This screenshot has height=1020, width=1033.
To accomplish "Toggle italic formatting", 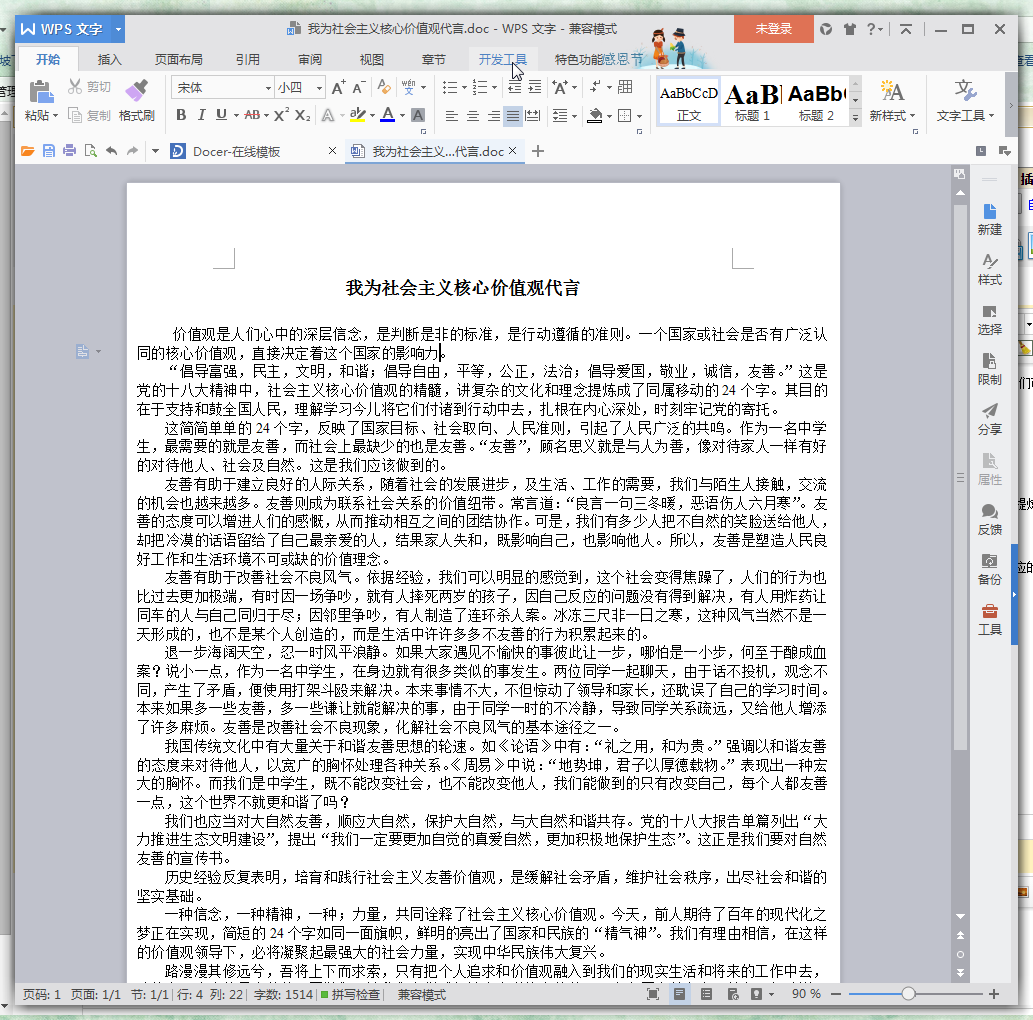I will [x=203, y=116].
